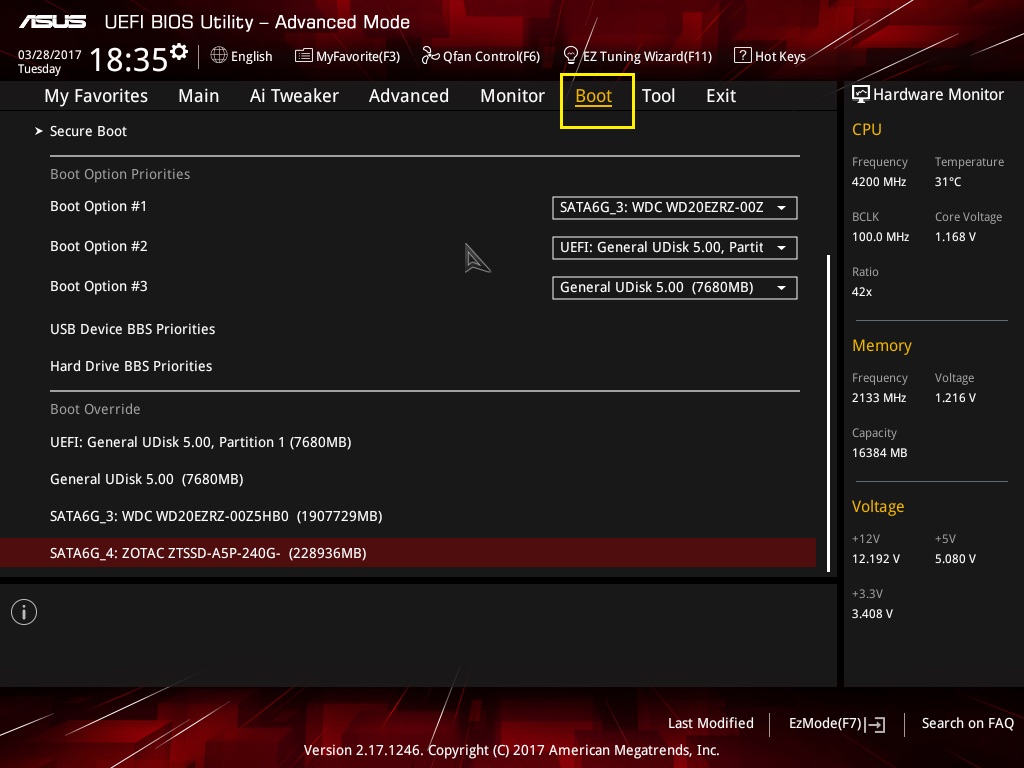Screen dimensions: 1024x768
Task: Switch to the Main tab
Action: coord(199,96)
